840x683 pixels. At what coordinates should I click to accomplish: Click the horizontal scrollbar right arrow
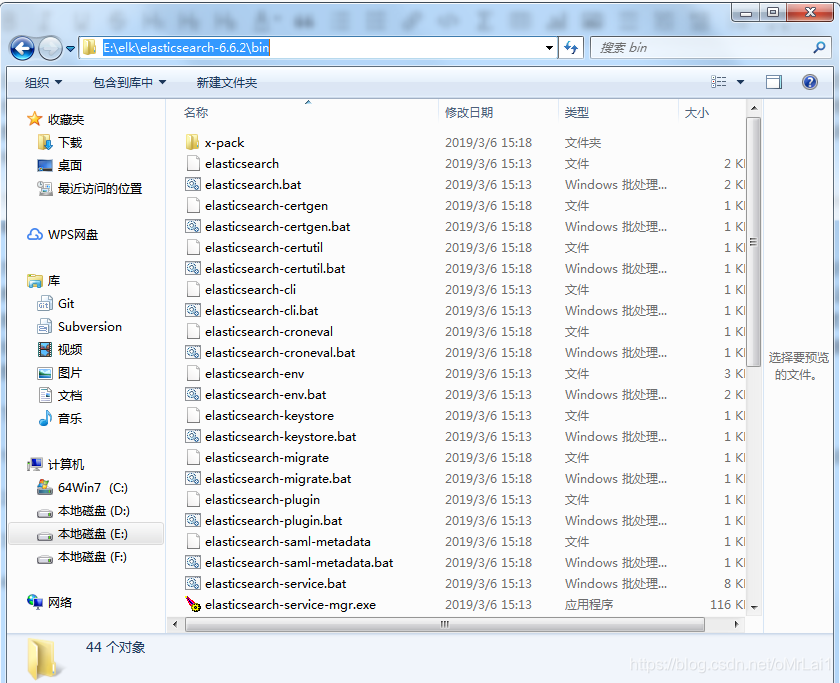pyautogui.click(x=736, y=624)
